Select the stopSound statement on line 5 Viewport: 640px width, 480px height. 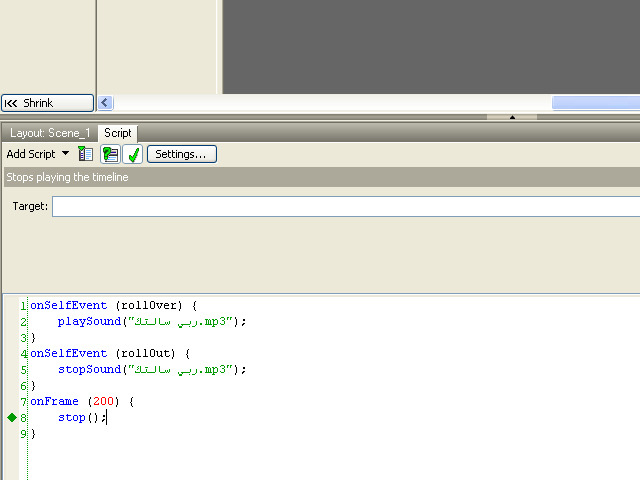click(150, 369)
